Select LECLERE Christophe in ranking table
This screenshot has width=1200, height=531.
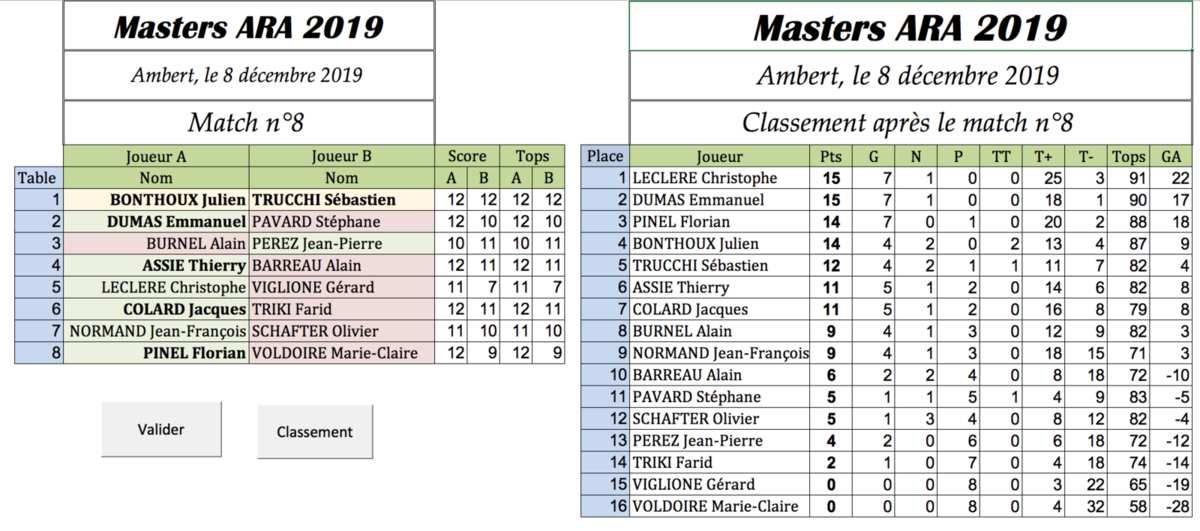point(719,178)
